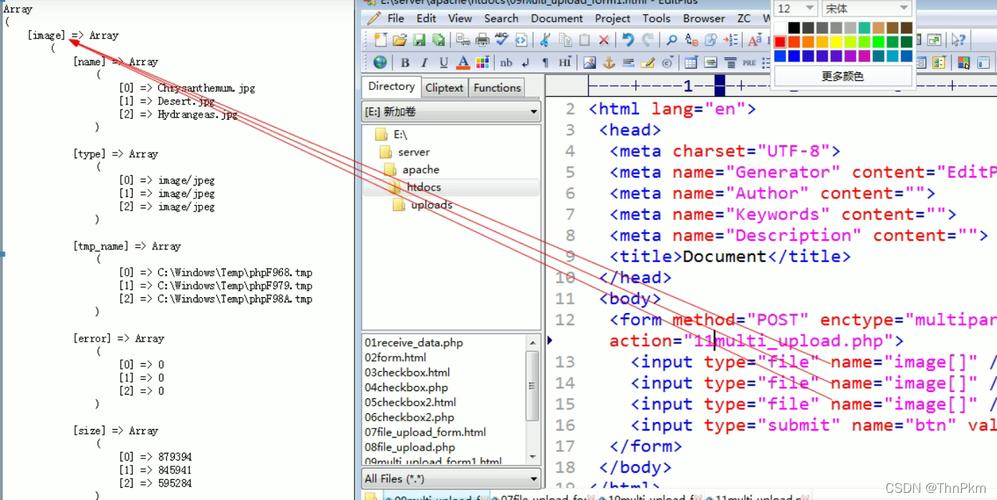Select file 01receive_data.php in list

[414, 343]
